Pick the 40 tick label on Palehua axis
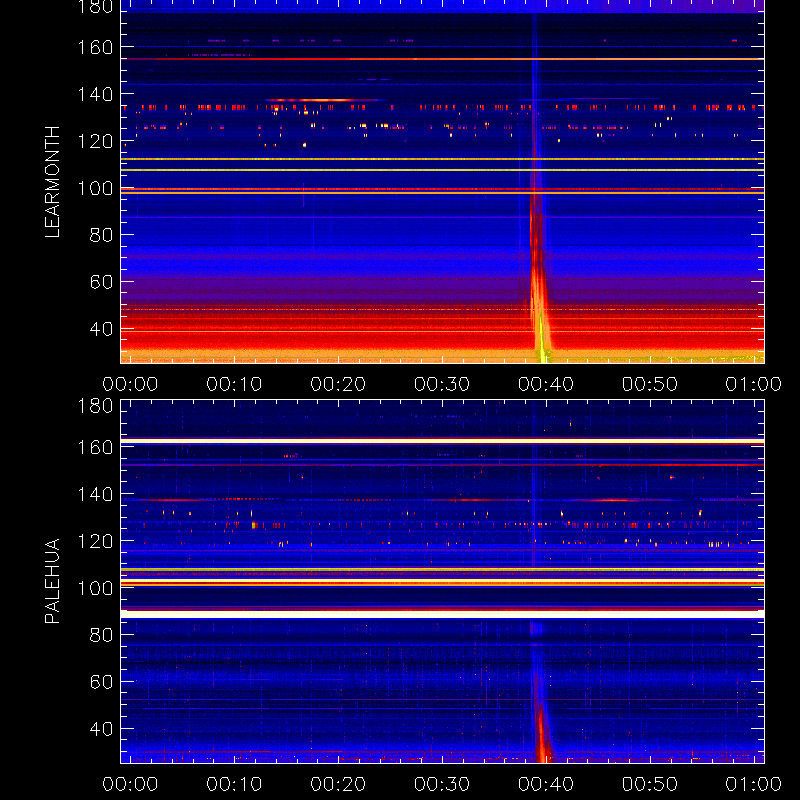The image size is (800, 800). [x=101, y=729]
